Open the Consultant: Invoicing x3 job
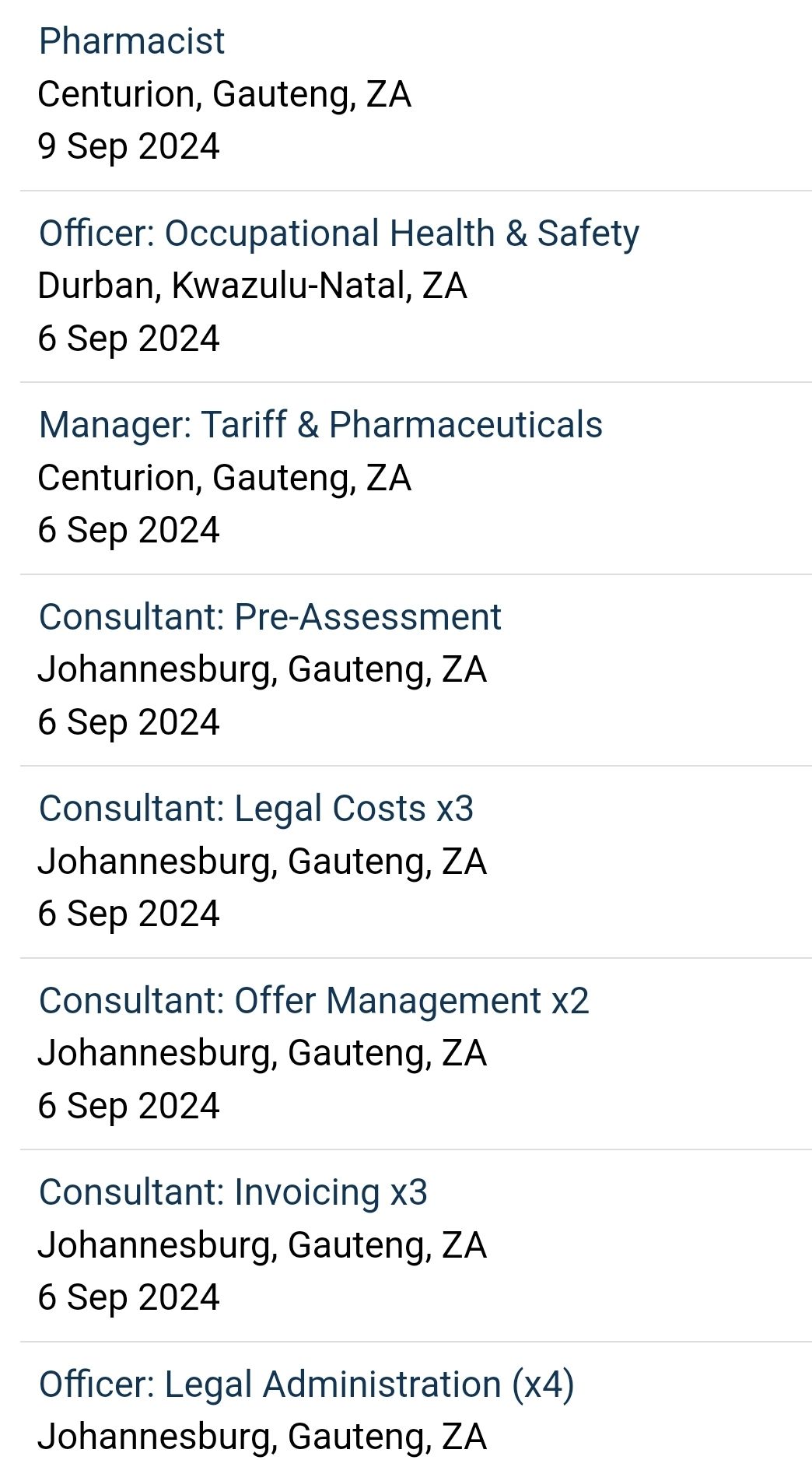The image size is (812, 1460). pyautogui.click(x=233, y=1193)
